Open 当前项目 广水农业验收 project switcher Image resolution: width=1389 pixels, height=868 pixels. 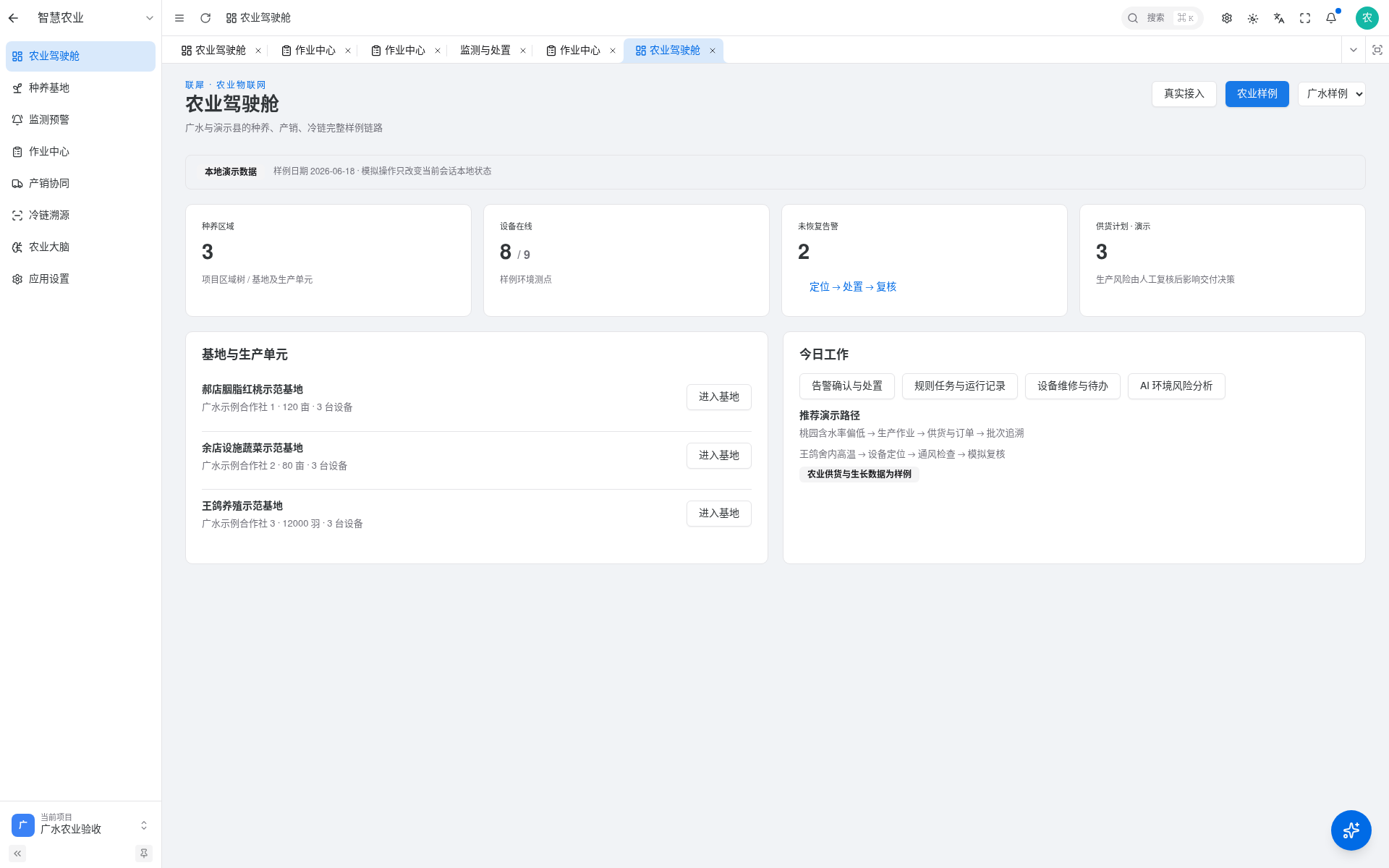[80, 825]
